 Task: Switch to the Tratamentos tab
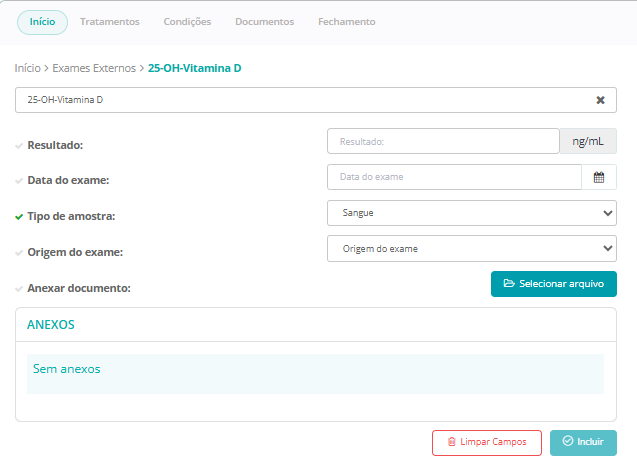(x=109, y=22)
